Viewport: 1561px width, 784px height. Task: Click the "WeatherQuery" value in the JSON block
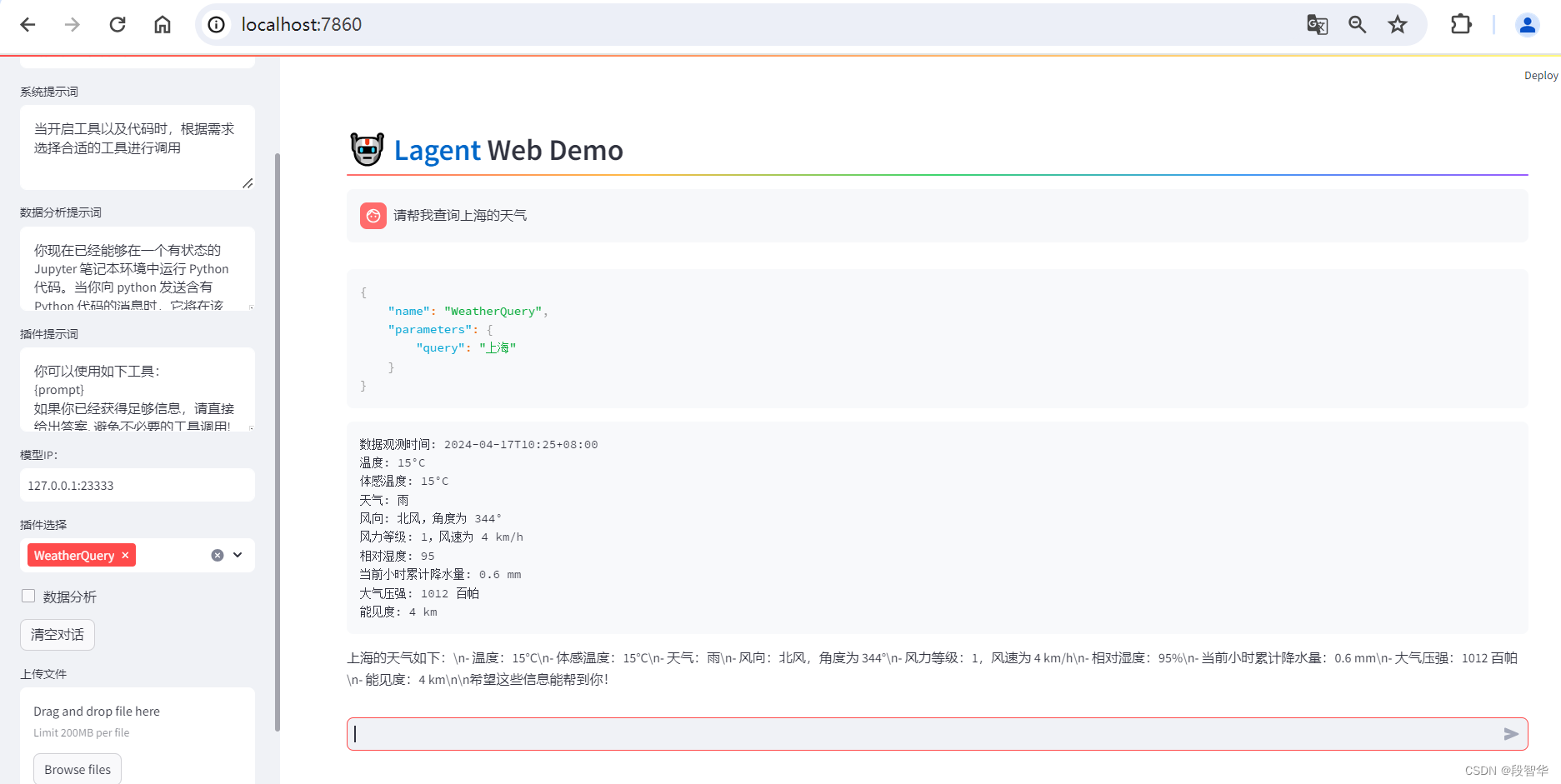pos(493,312)
